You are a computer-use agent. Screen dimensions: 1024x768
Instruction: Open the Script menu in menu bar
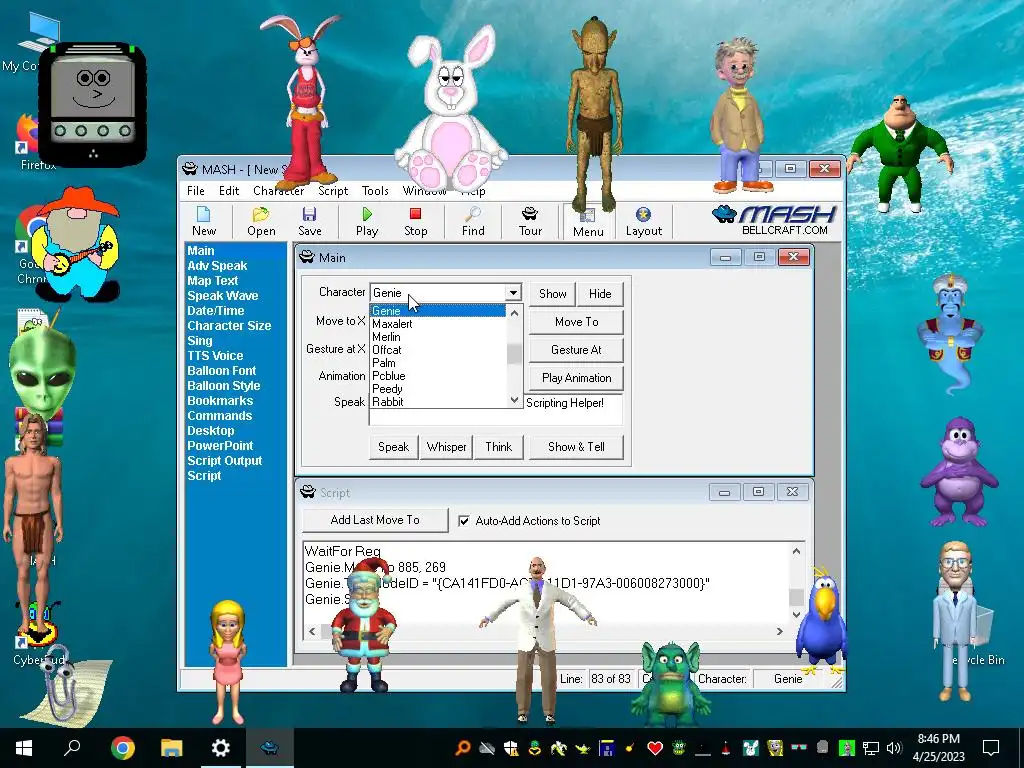click(x=333, y=191)
